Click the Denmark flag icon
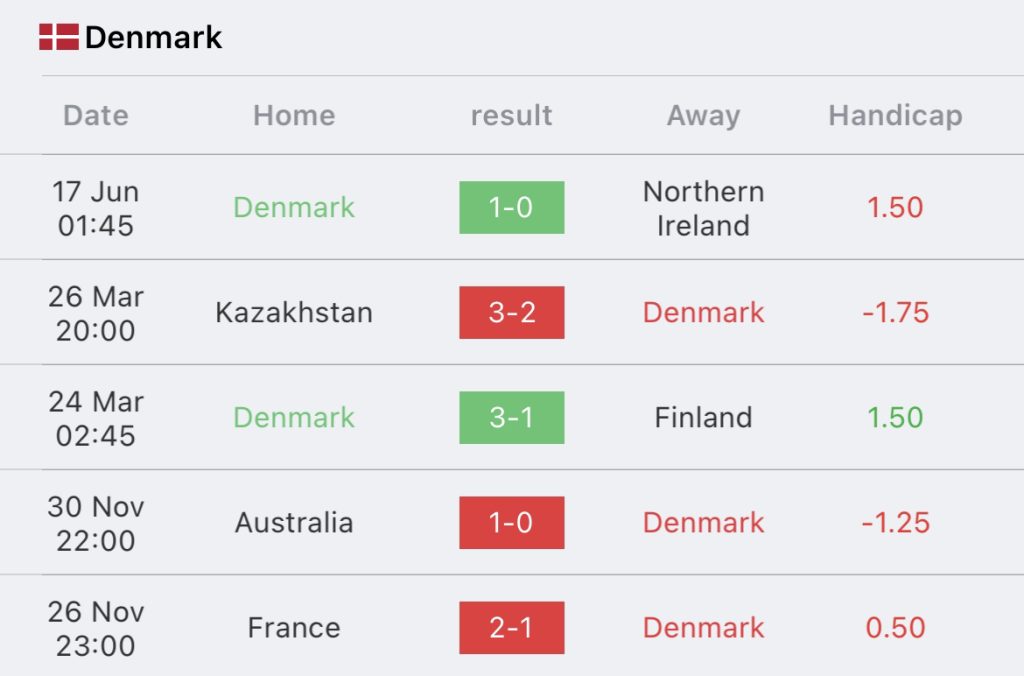This screenshot has height=676, width=1024. [59, 37]
